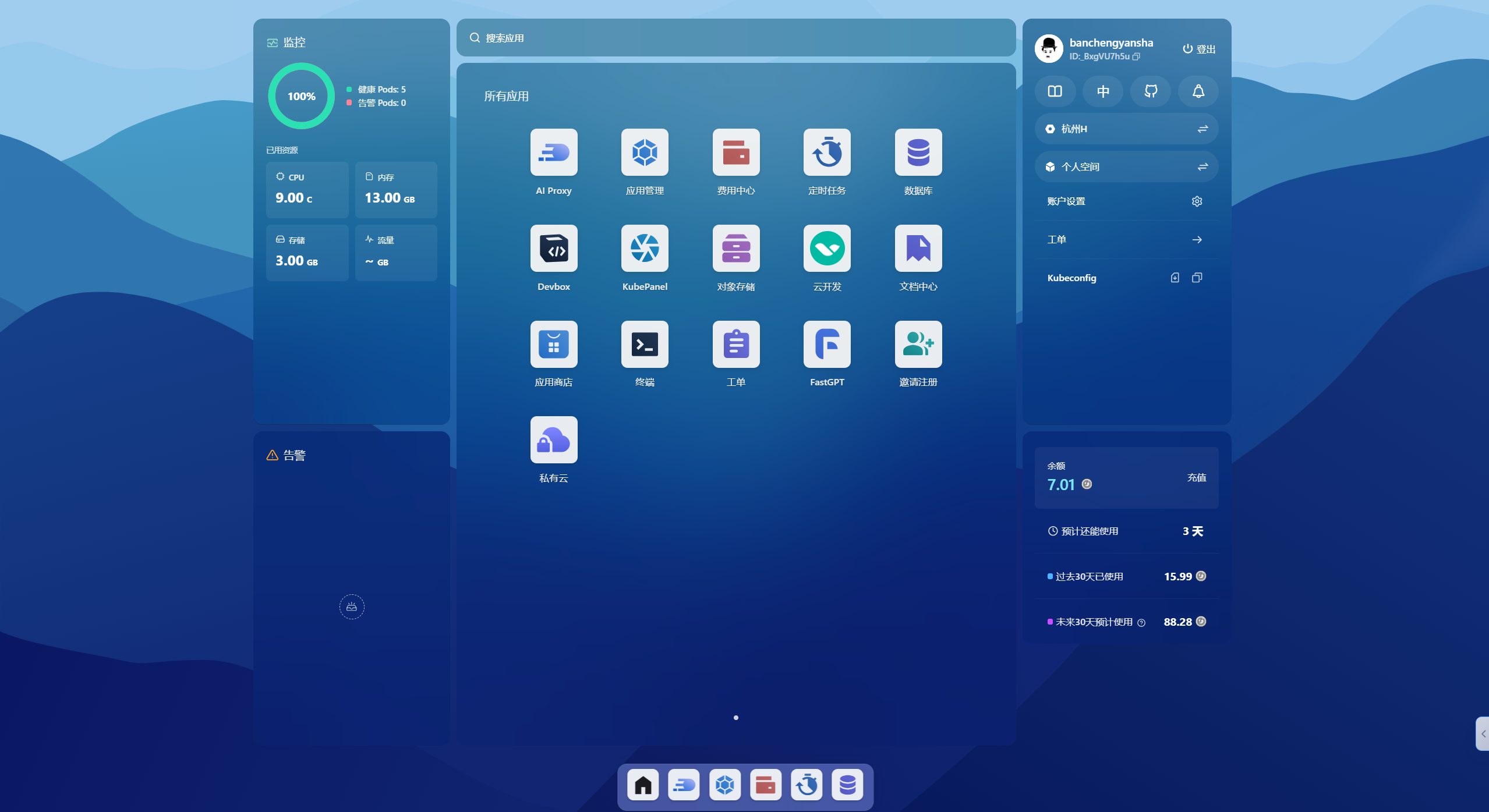Expand the side panel chevron at right edge

coord(1483,734)
